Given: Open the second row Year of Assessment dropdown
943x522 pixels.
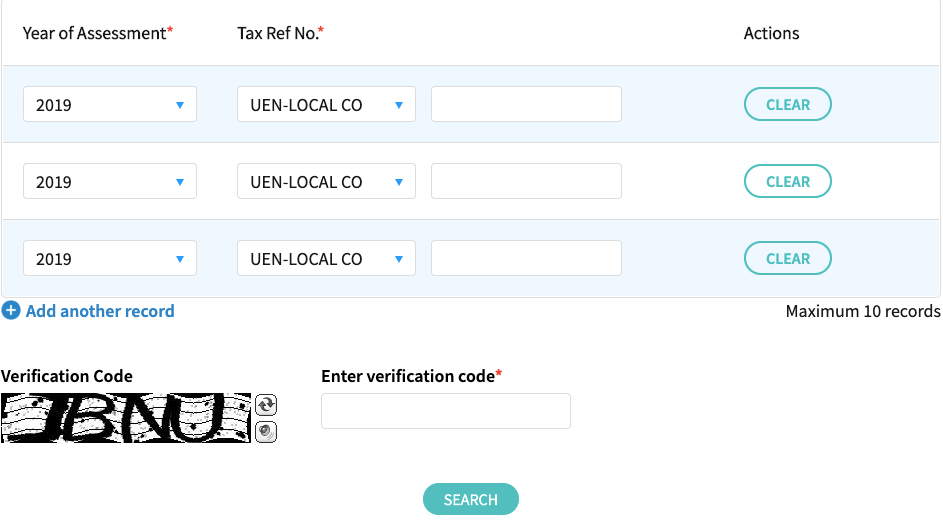Looking at the screenshot, I should point(110,181).
